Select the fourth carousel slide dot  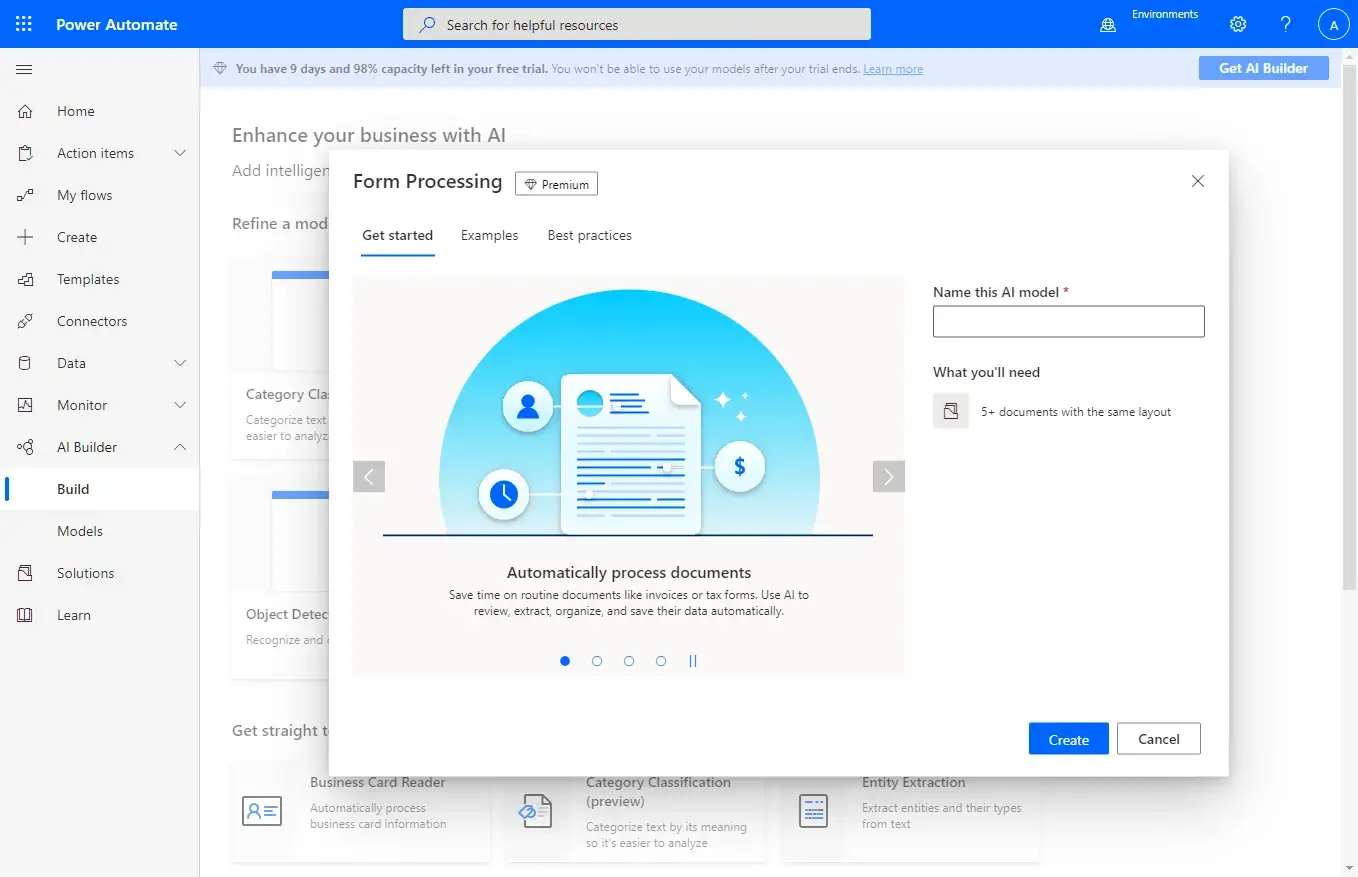pos(661,661)
